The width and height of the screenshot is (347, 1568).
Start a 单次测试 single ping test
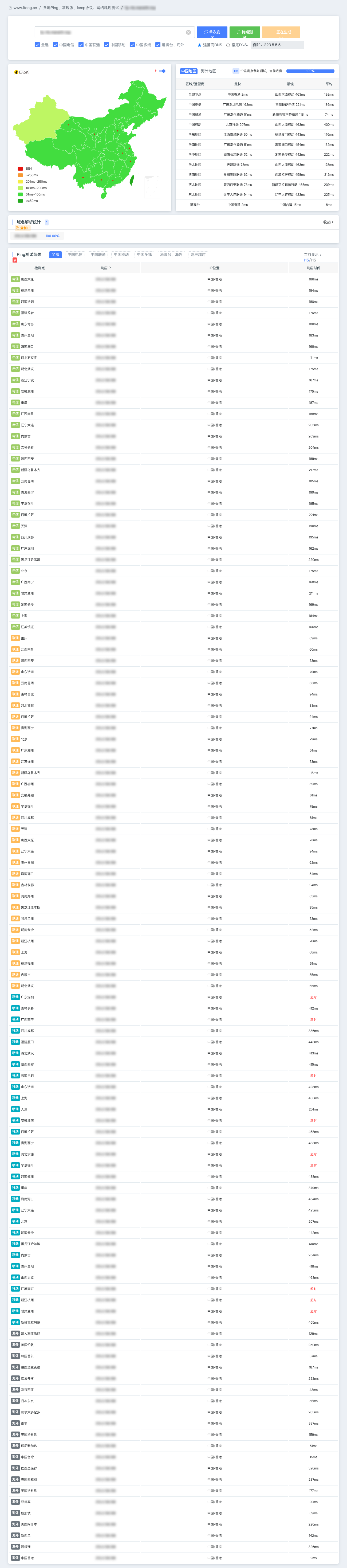tap(212, 32)
